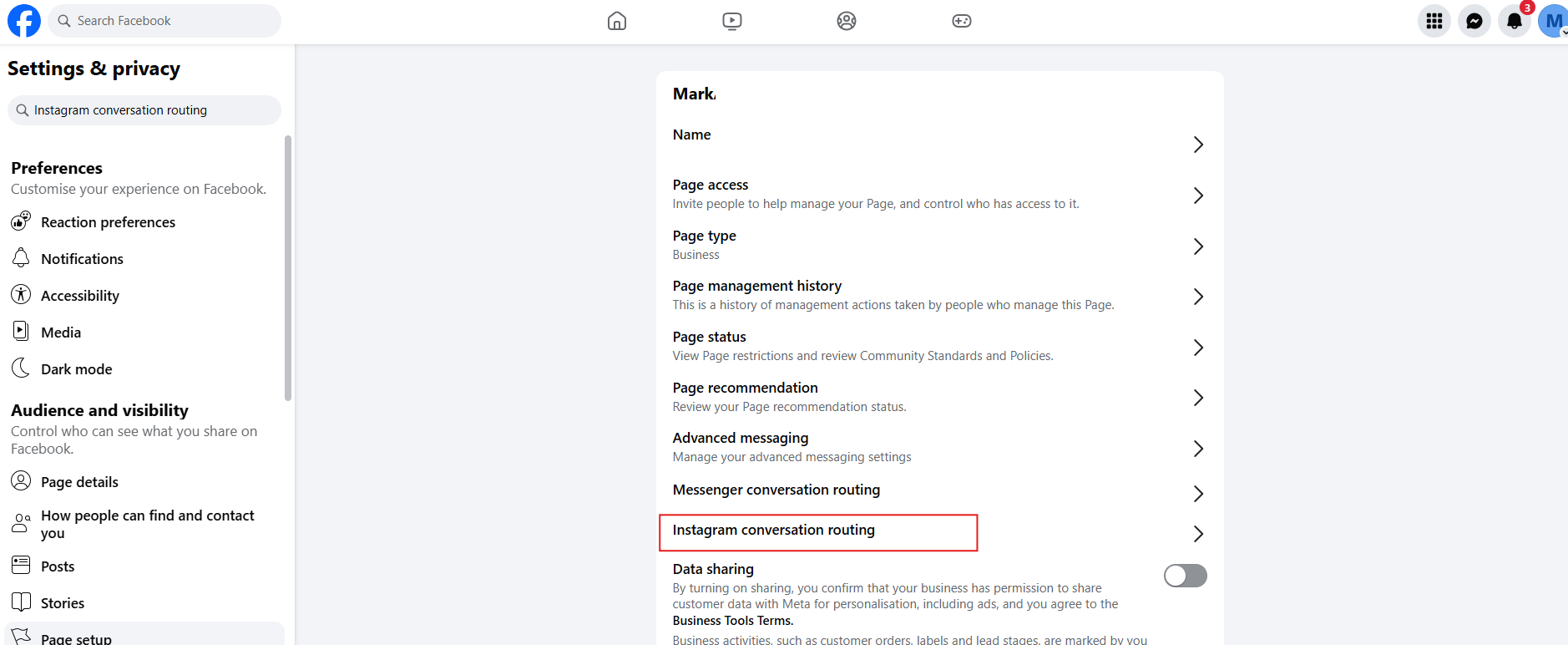The height and width of the screenshot is (645, 1568).
Task: Open Messenger from top bar
Action: (1474, 21)
